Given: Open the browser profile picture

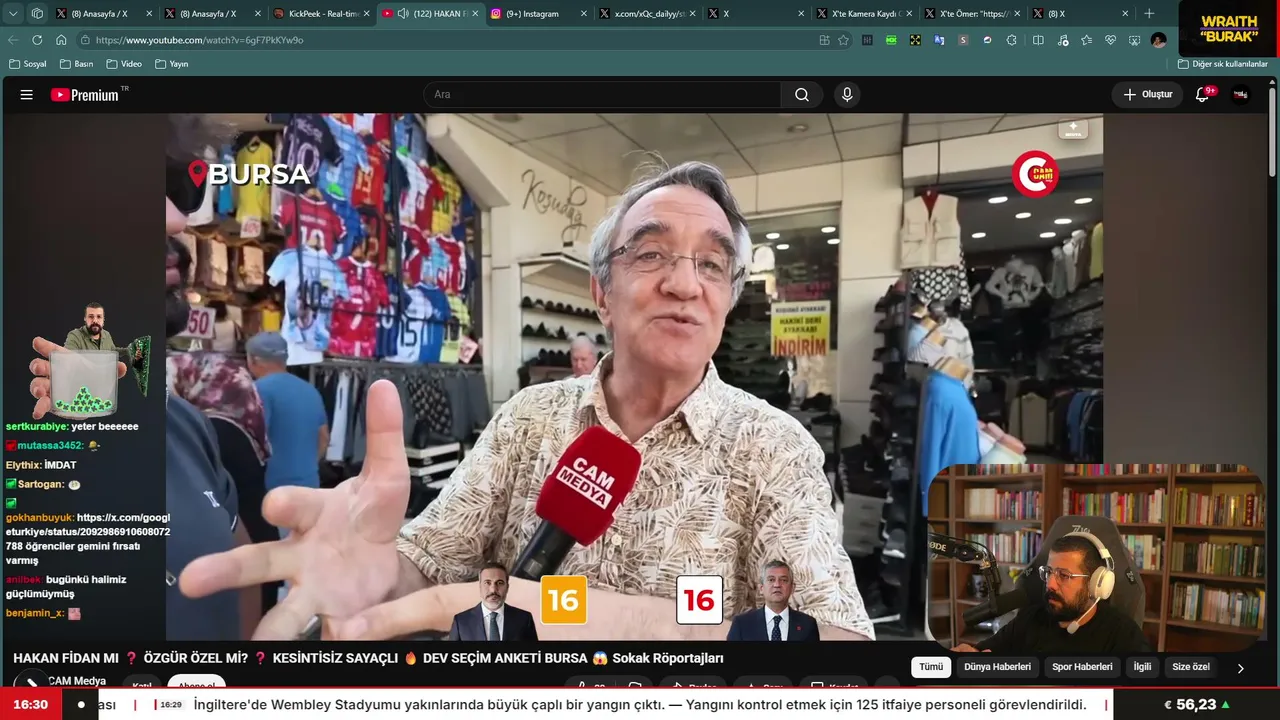Looking at the screenshot, I should coord(1158,40).
